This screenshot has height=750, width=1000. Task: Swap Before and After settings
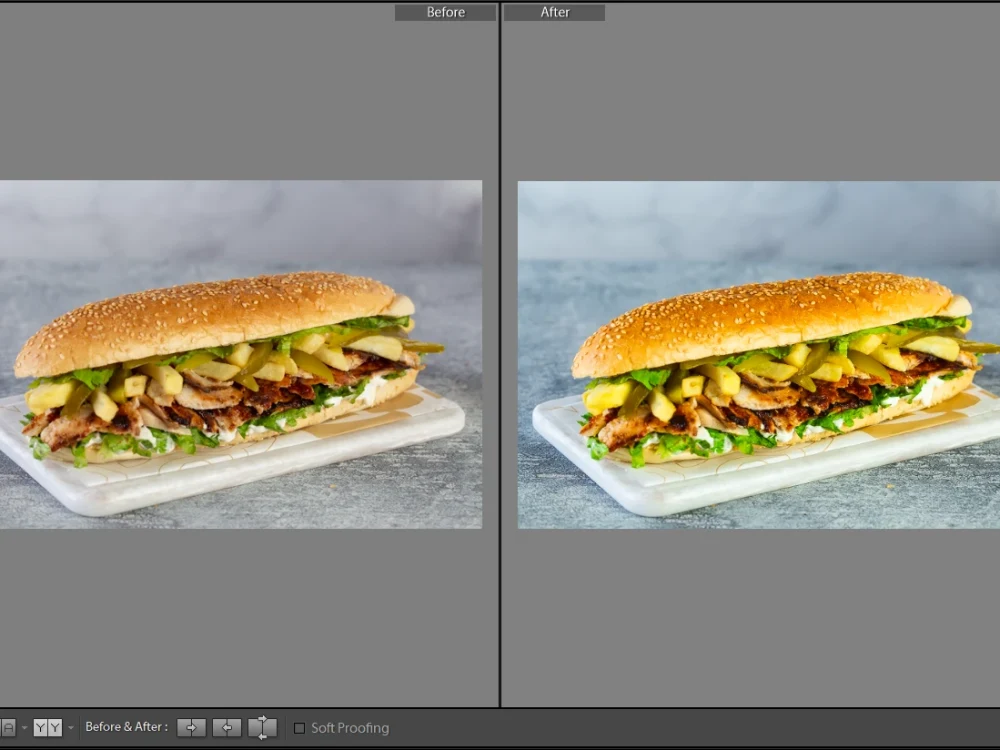tap(262, 727)
